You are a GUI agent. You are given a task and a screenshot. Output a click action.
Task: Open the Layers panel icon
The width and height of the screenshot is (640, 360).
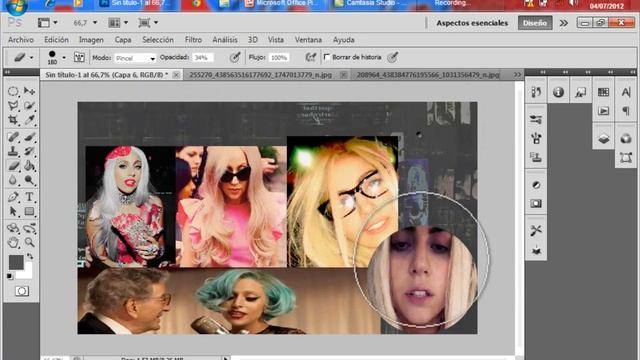(x=603, y=139)
